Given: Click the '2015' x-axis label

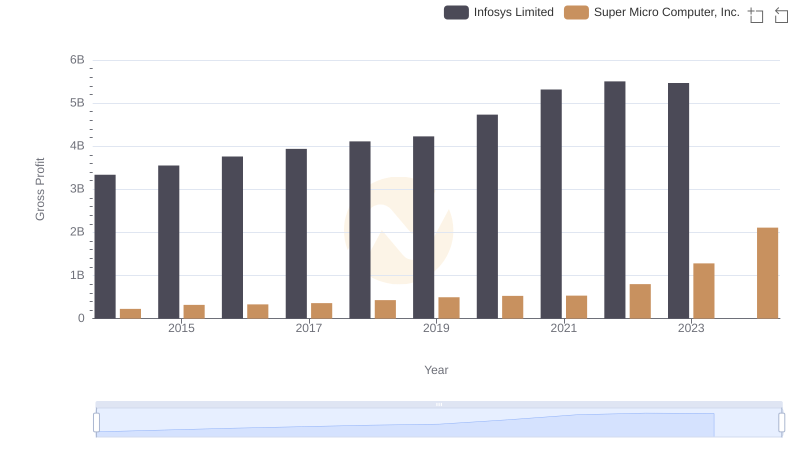Looking at the screenshot, I should click(x=181, y=328).
